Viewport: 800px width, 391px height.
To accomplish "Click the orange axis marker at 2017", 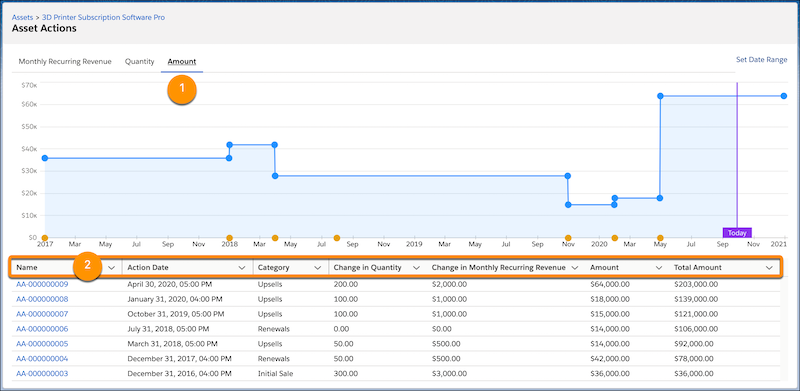I will point(45,238).
